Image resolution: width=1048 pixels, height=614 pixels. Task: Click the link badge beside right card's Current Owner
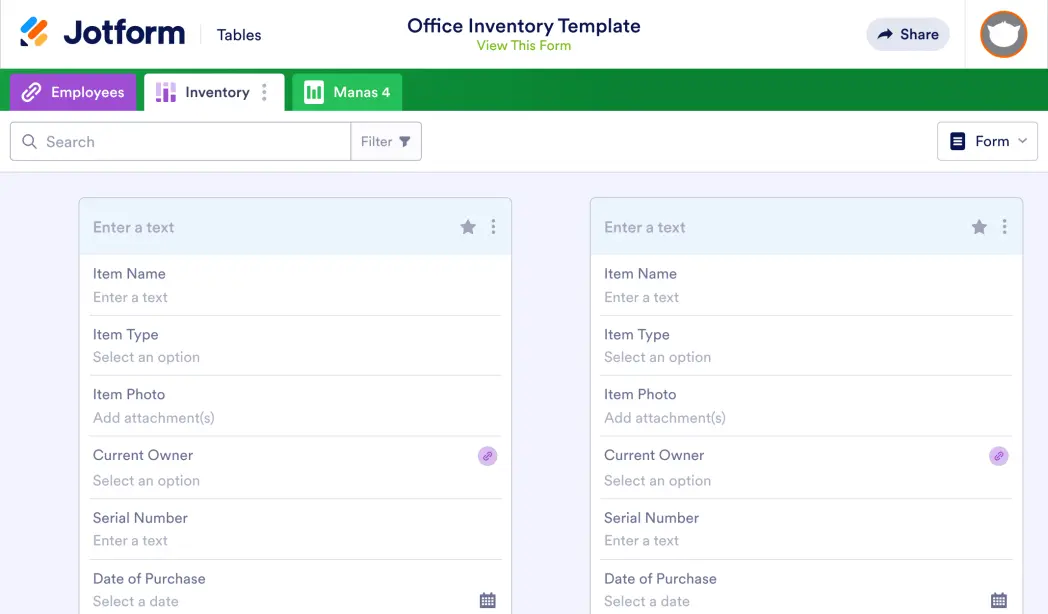click(998, 456)
